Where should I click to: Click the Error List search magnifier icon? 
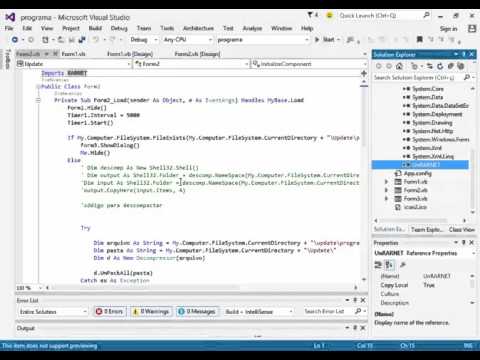click(x=358, y=311)
